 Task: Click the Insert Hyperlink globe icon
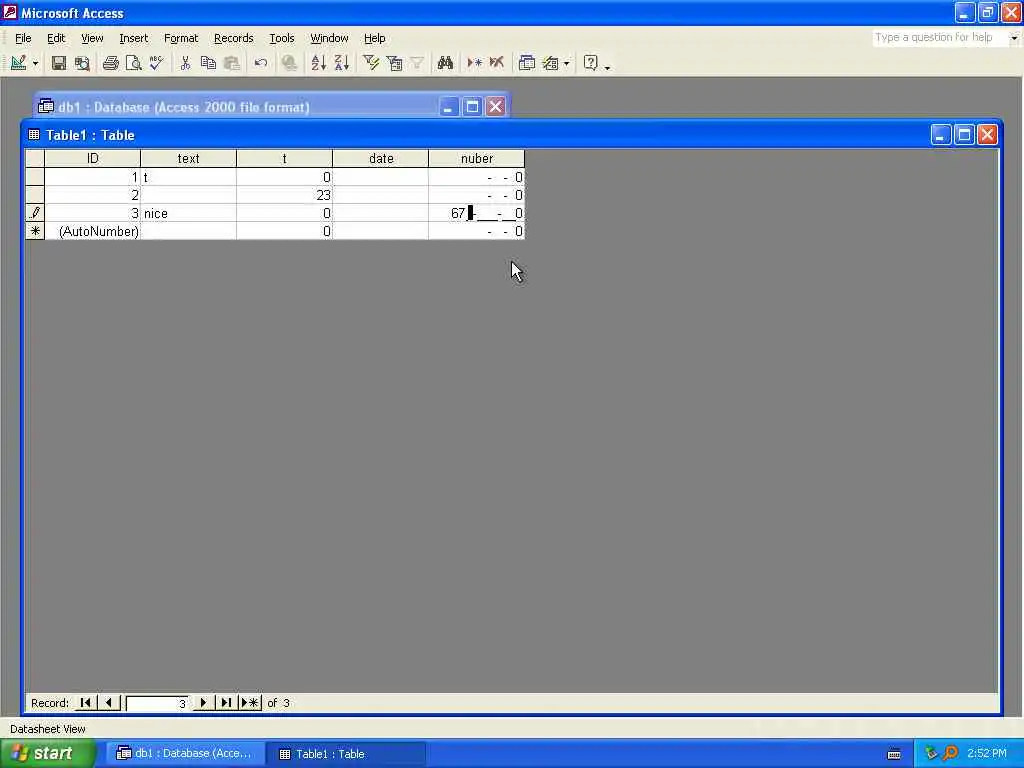[289, 63]
